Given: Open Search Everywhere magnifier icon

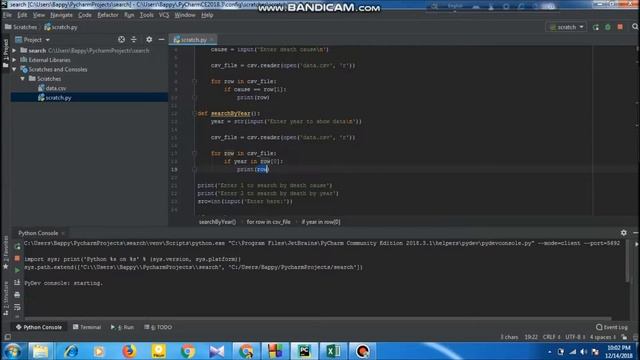Looking at the screenshot, I should pyautogui.click(x=635, y=27).
